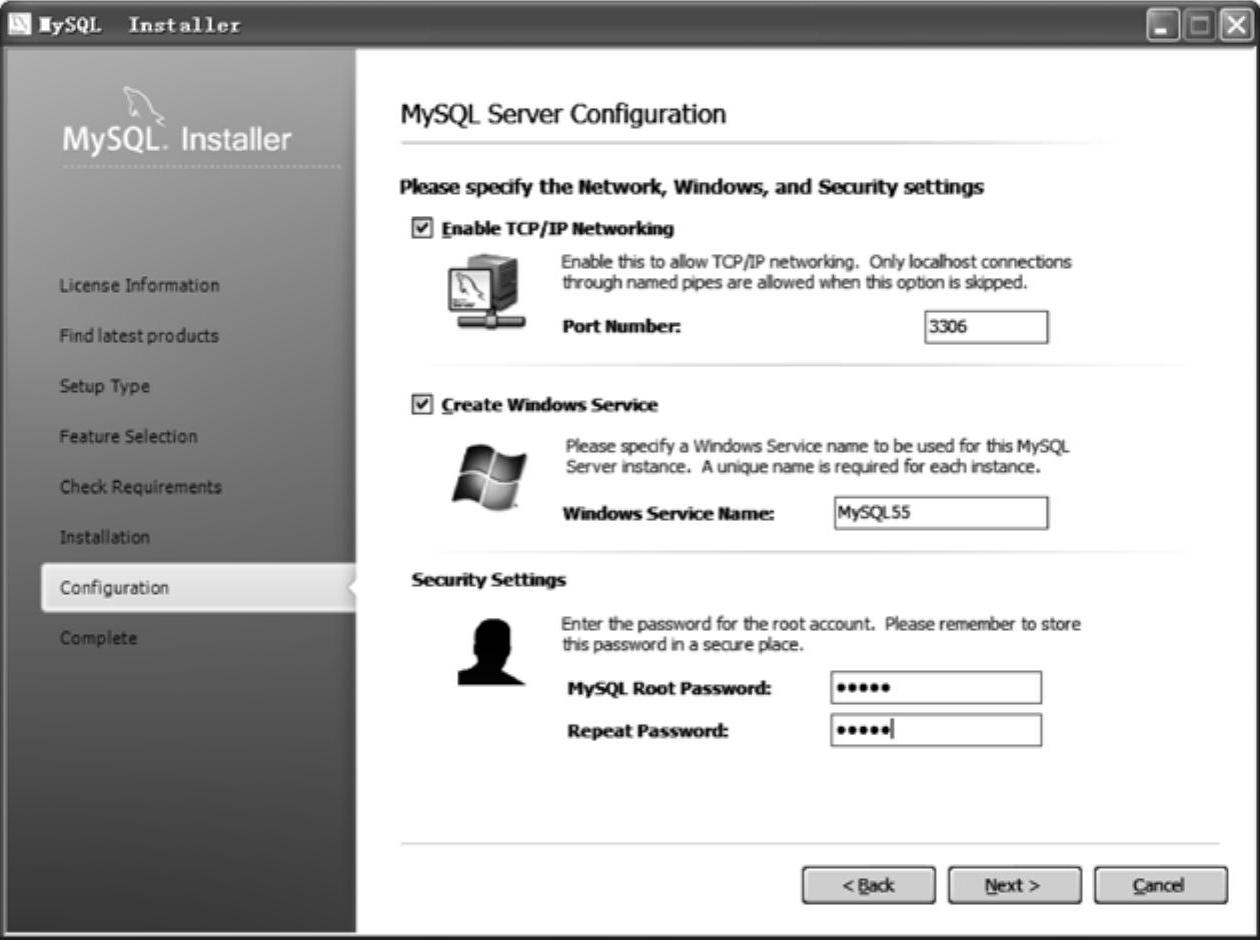
Task: Click the MySQL Server Configuration heading
Action: pyautogui.click(x=563, y=115)
